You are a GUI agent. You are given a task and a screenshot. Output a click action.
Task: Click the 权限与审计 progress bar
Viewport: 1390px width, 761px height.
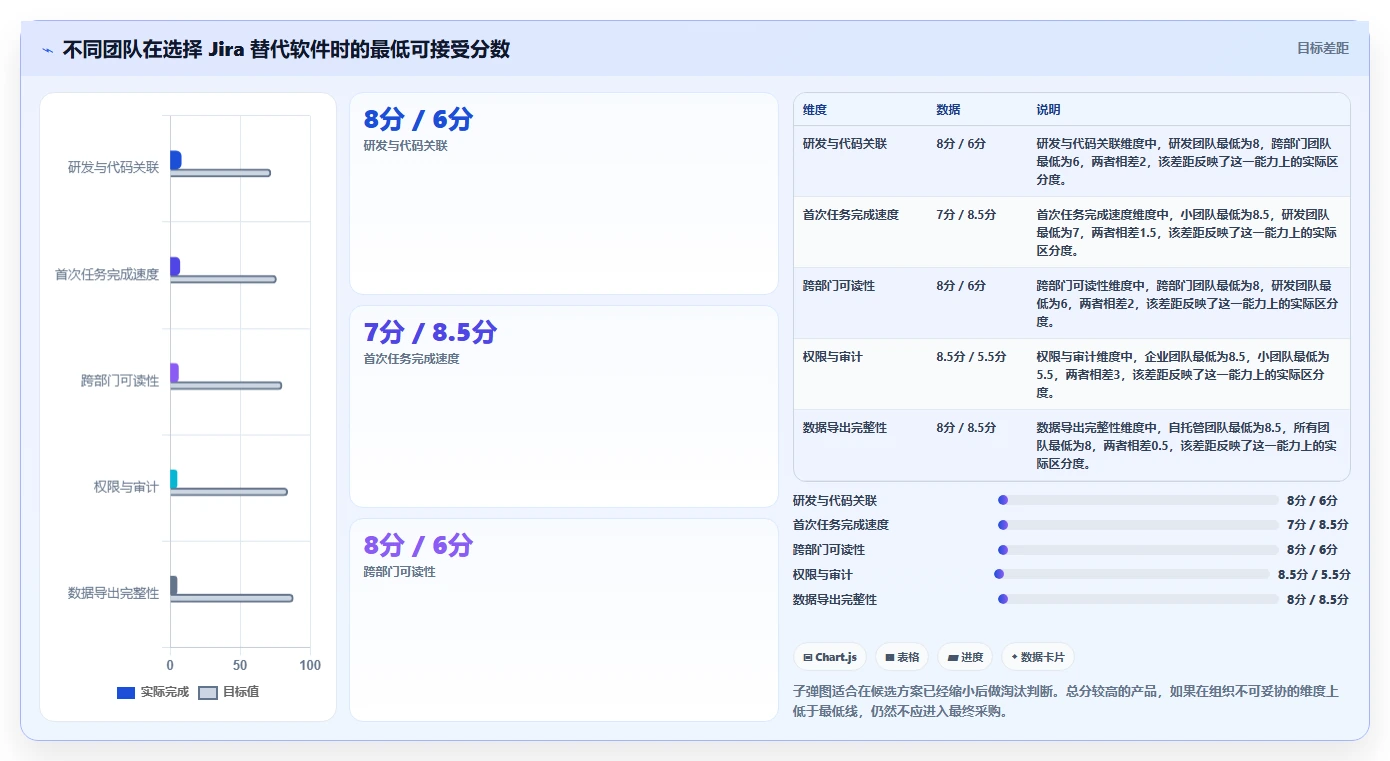1132,574
